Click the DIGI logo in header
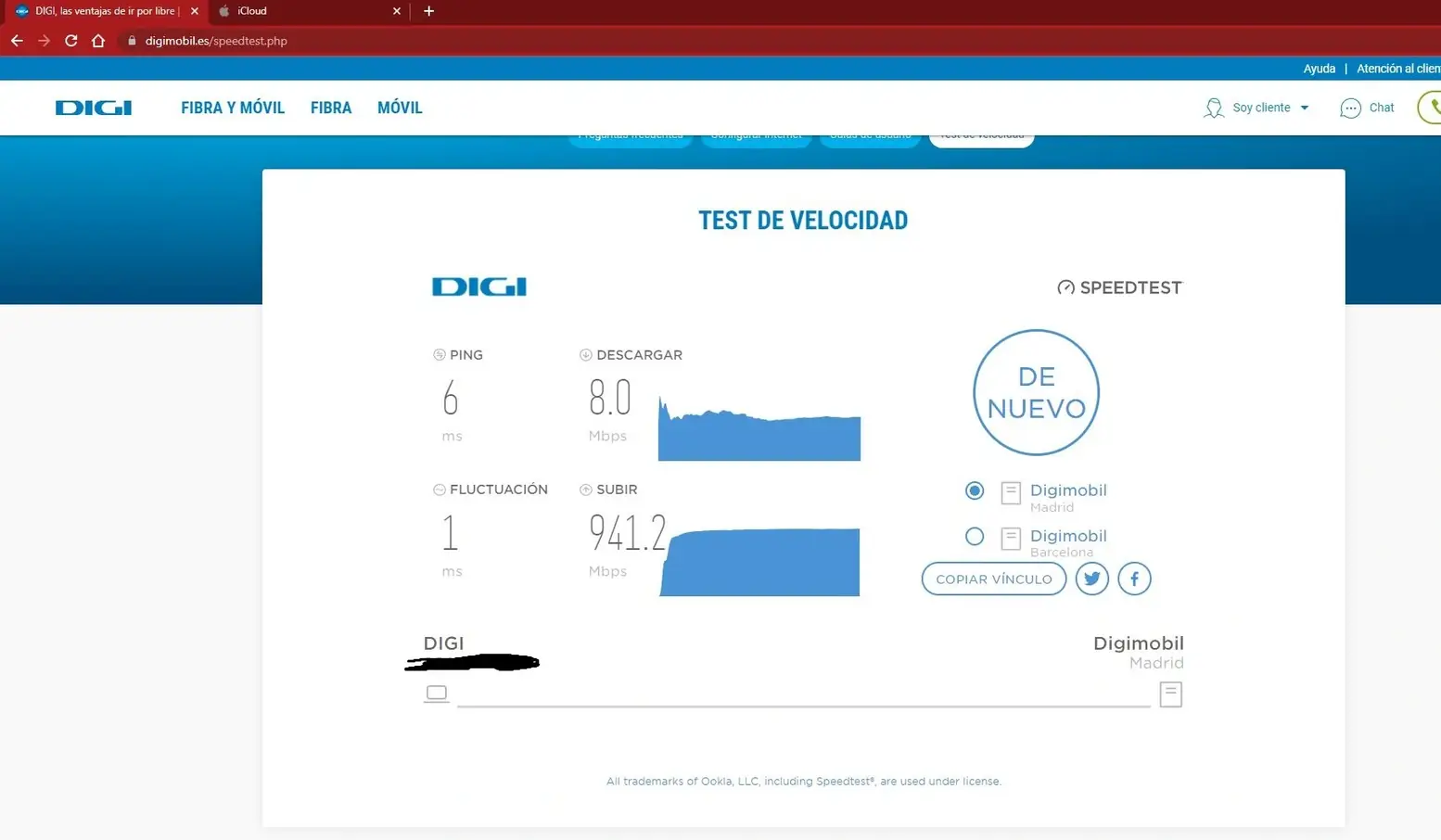 point(94,108)
